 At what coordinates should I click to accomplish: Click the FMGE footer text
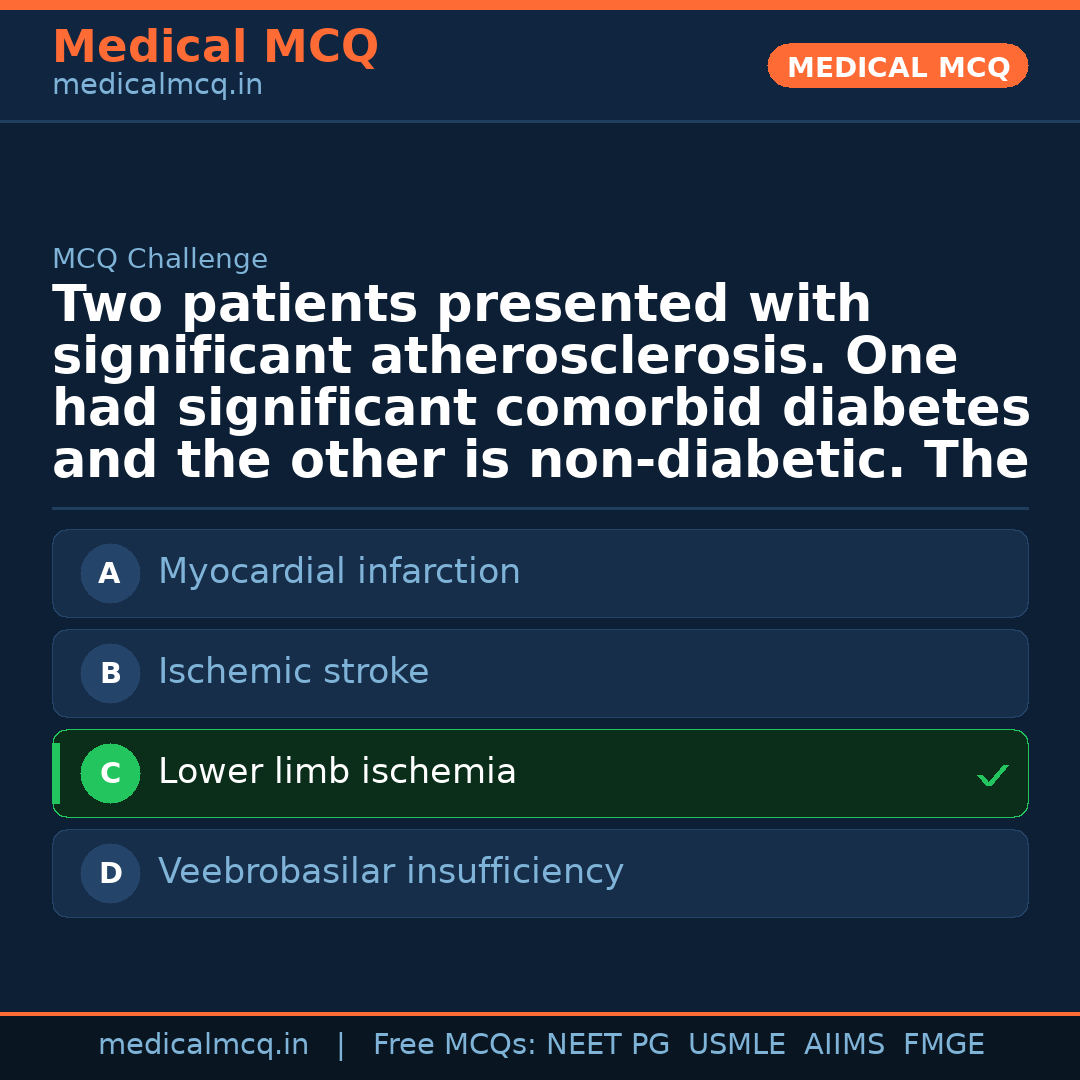943,1045
